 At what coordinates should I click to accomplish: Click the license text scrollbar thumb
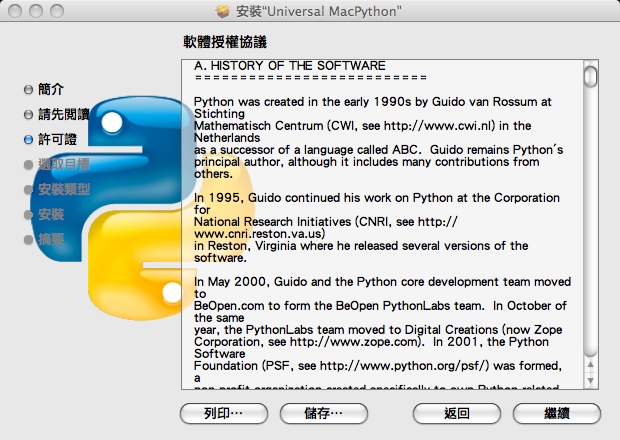[x=590, y=76]
